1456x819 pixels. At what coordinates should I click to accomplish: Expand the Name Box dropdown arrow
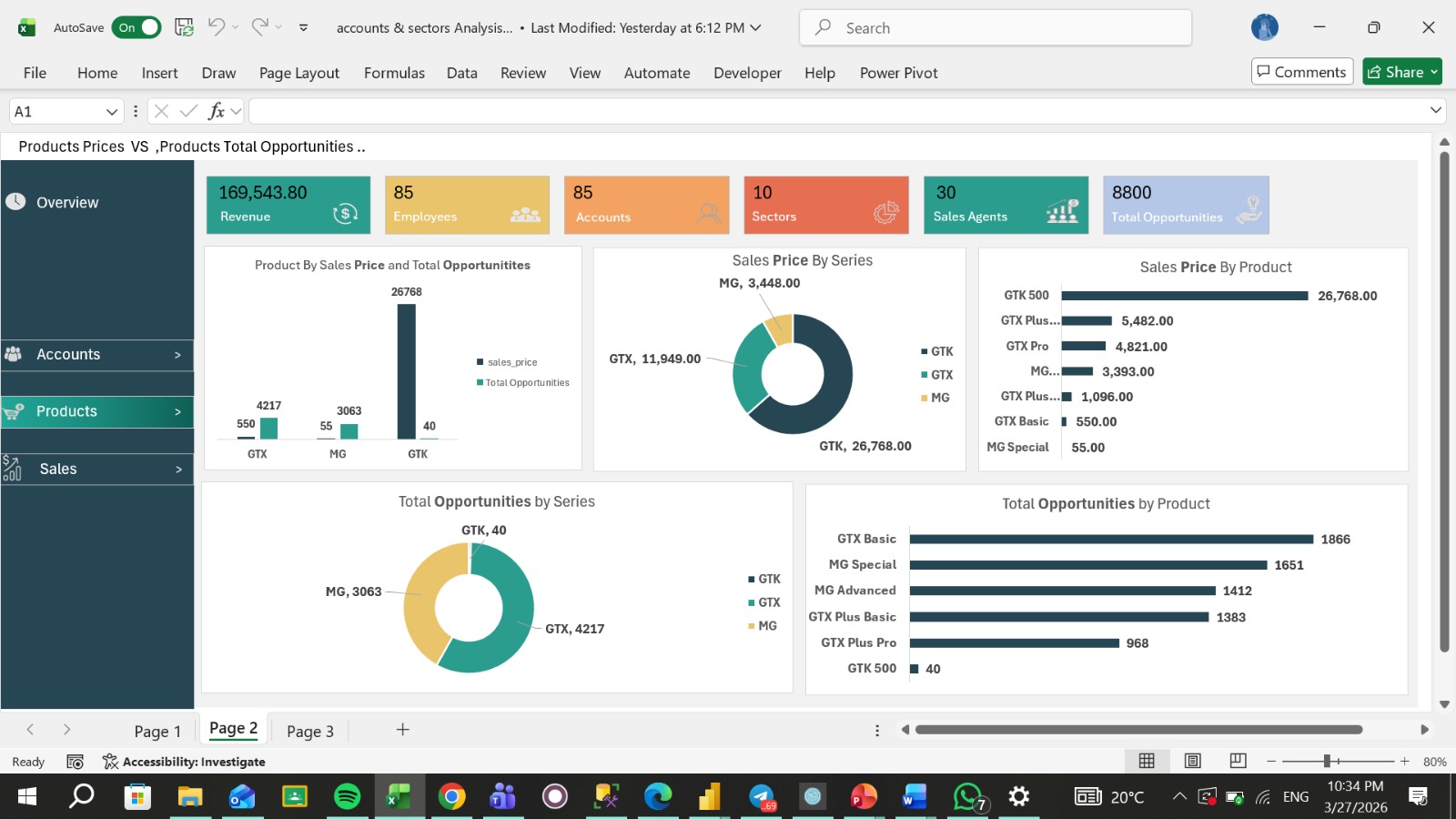(112, 111)
